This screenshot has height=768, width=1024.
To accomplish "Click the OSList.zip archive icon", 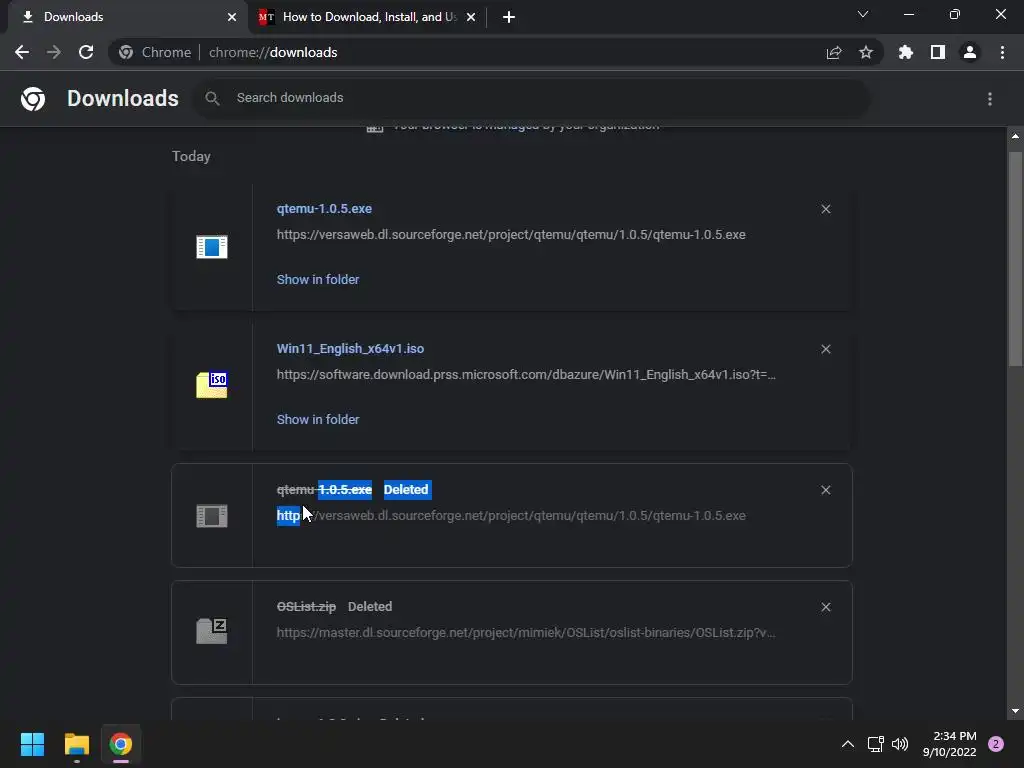I will (x=212, y=631).
